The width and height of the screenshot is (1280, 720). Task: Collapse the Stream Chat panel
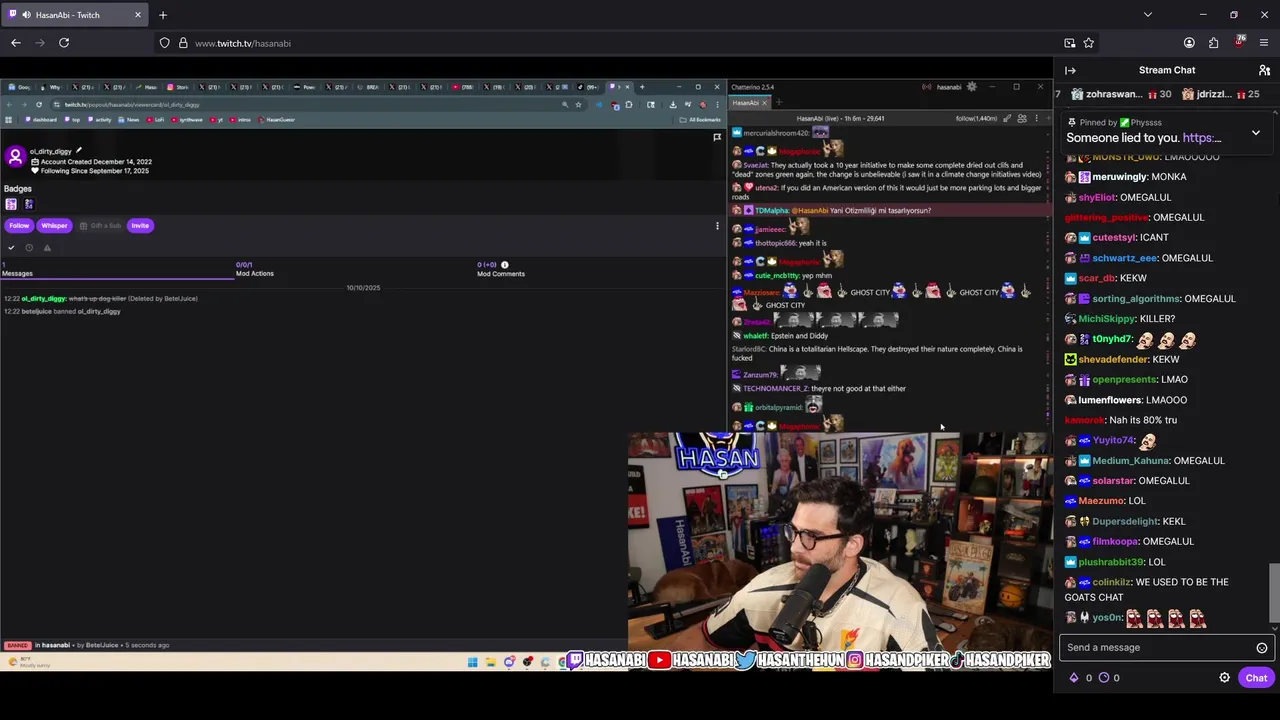[1070, 70]
